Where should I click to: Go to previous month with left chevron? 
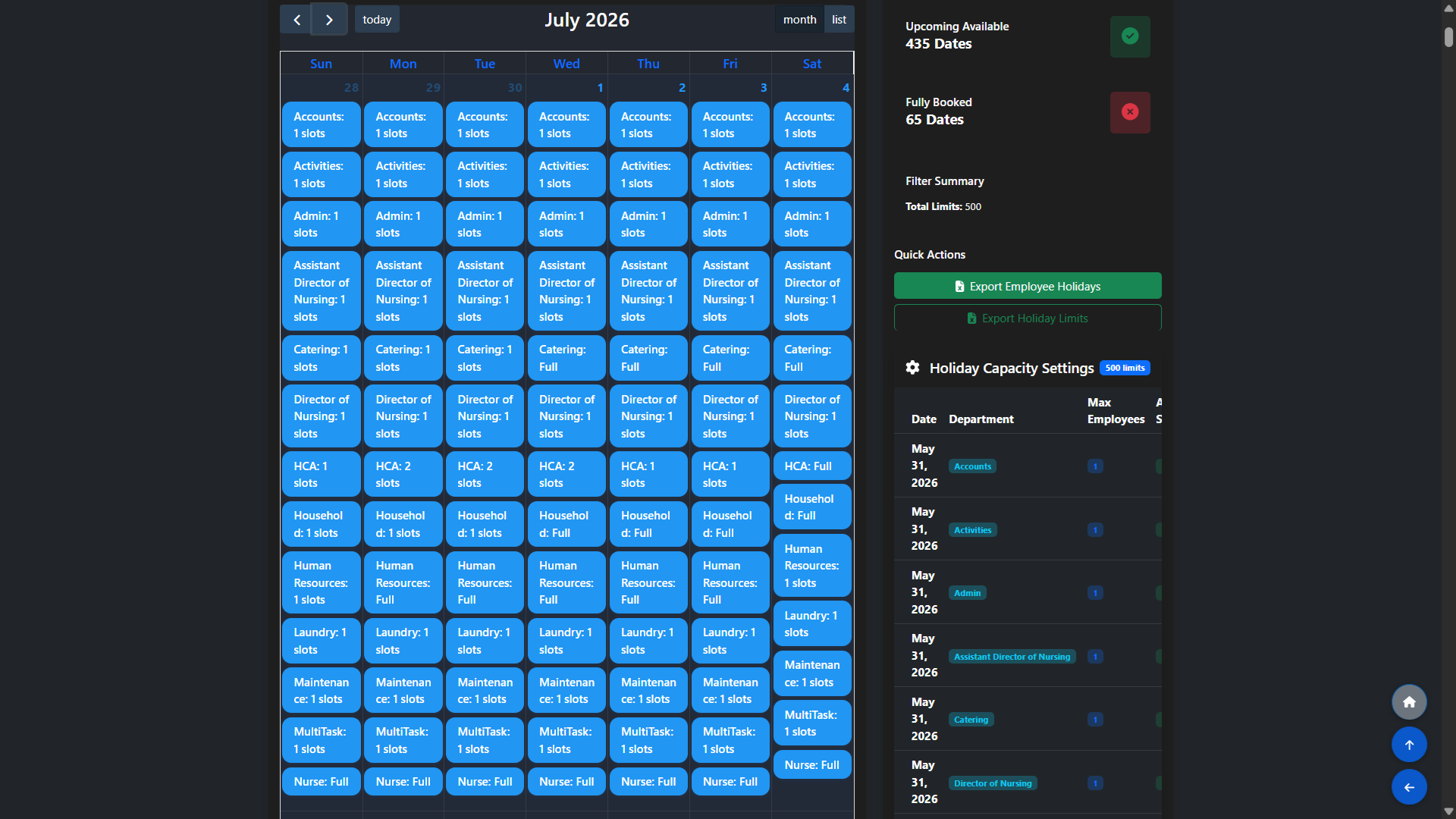tap(297, 20)
